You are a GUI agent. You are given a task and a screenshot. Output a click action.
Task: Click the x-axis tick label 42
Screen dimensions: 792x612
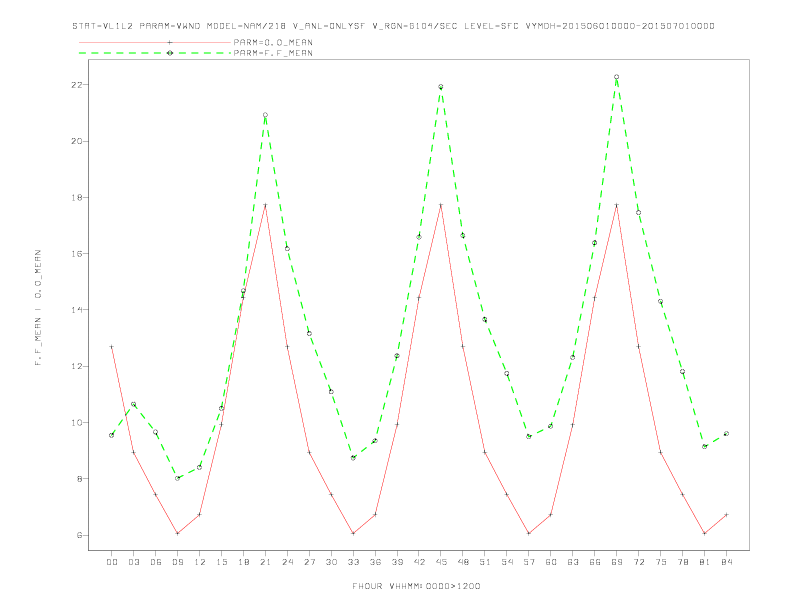[419, 562]
